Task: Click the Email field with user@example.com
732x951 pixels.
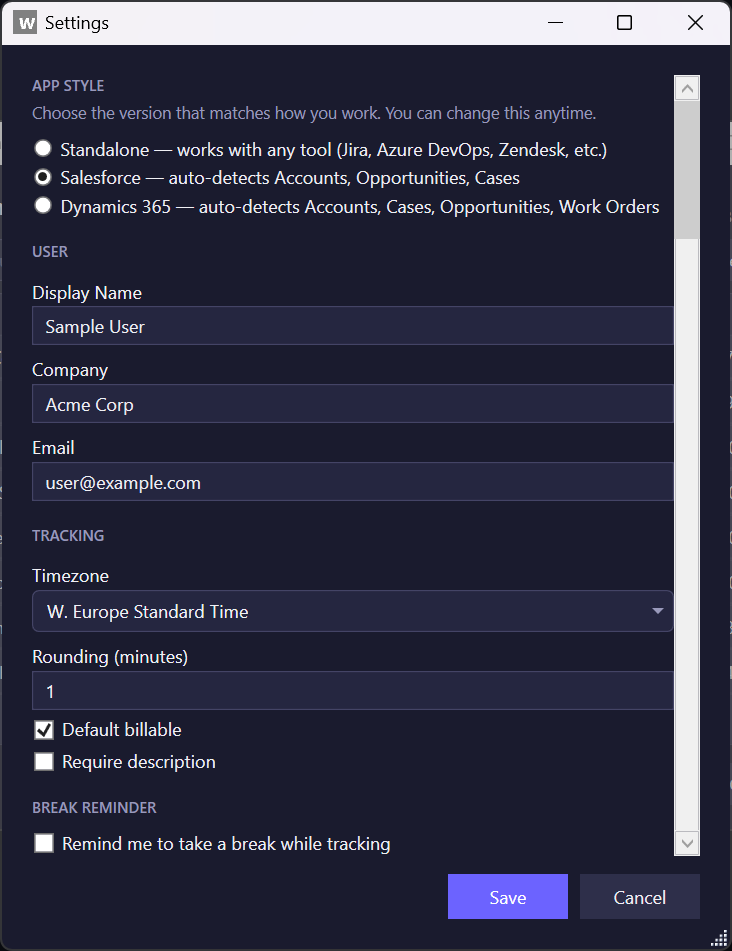Action: point(352,482)
